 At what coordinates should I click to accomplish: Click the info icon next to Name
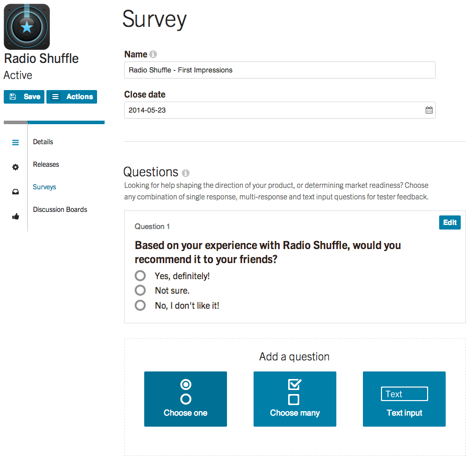point(153,54)
